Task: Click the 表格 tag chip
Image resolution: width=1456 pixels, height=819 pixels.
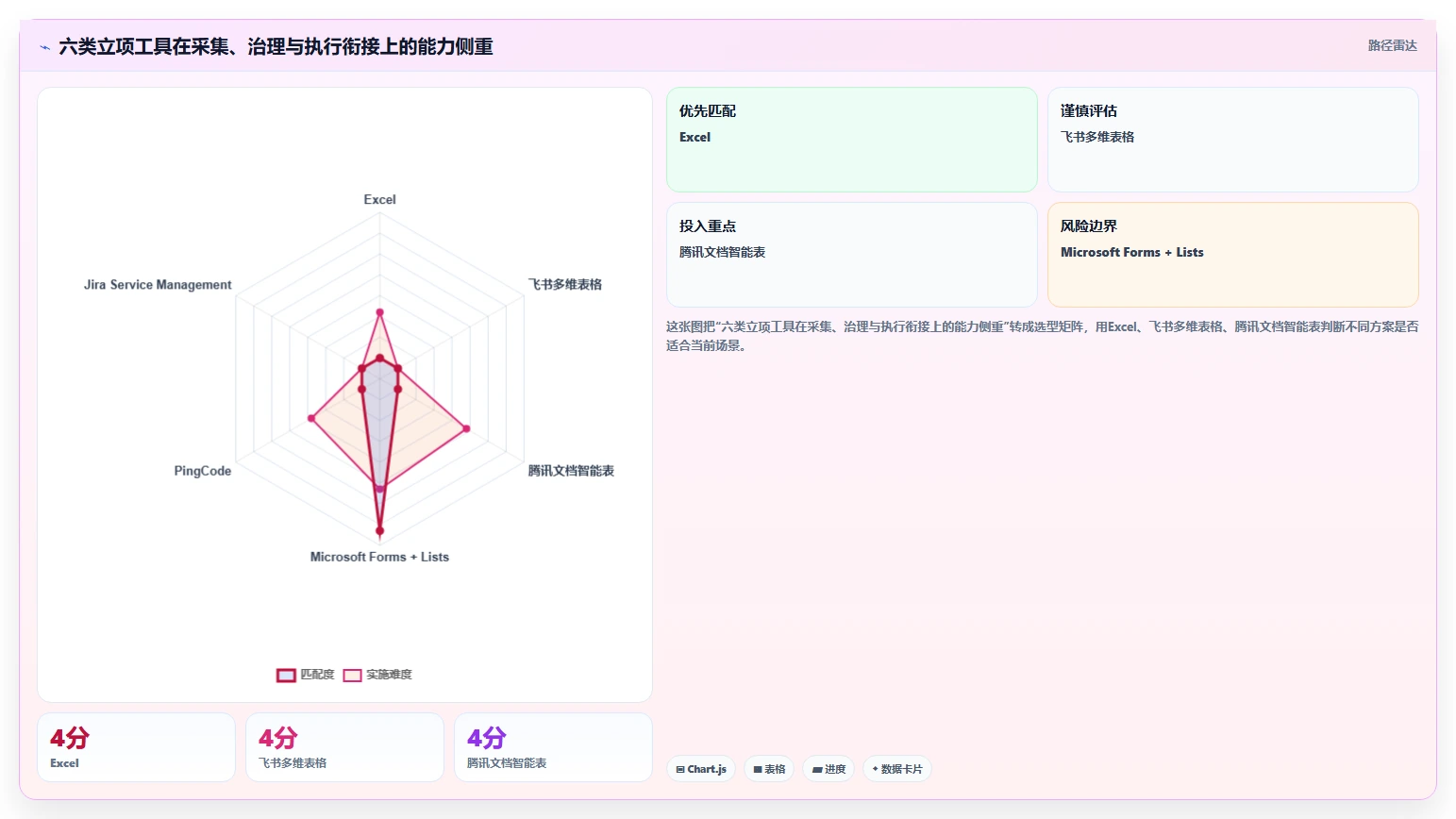Action: point(769,769)
